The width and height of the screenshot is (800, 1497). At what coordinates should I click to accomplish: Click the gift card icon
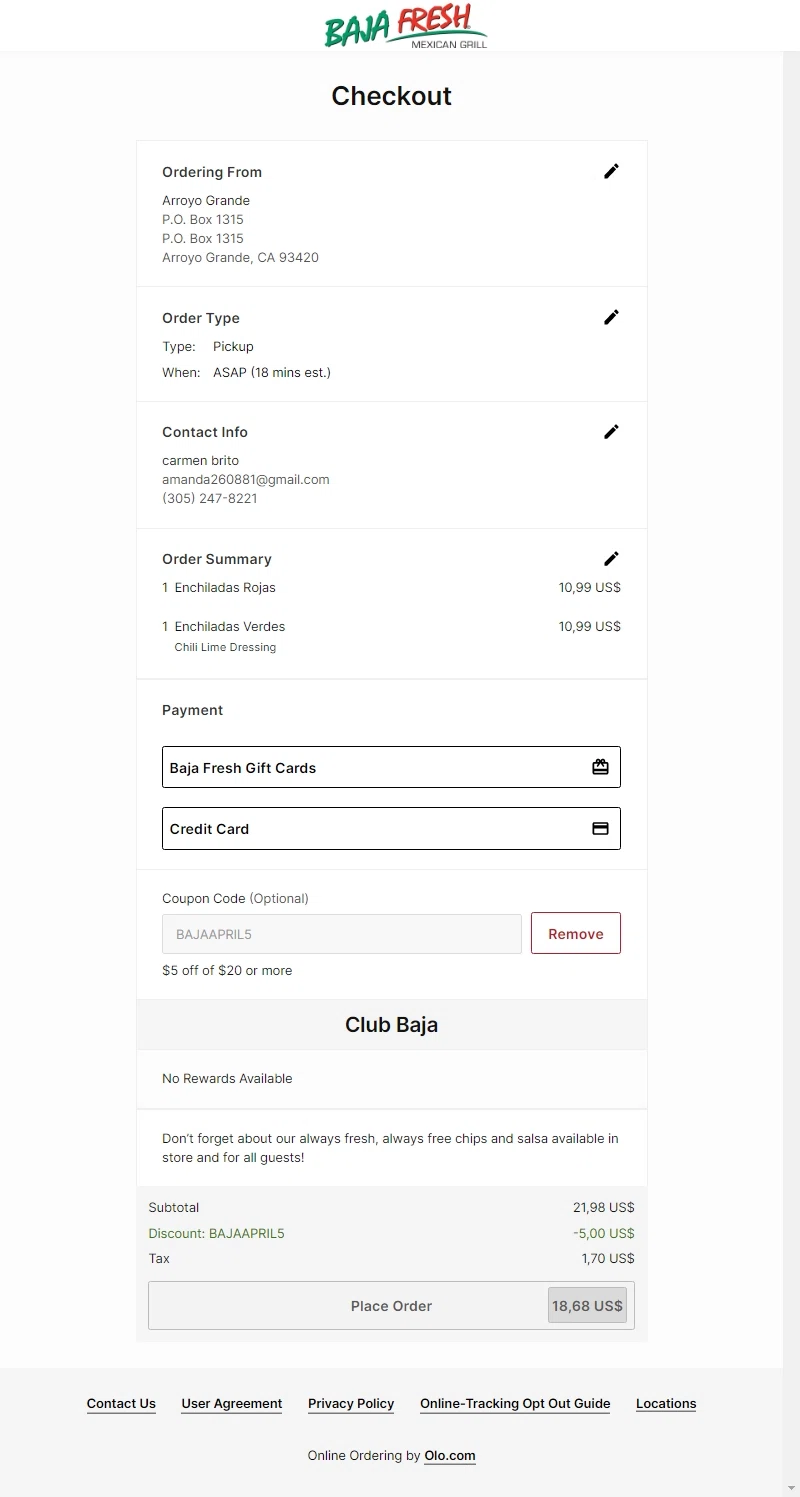point(600,767)
